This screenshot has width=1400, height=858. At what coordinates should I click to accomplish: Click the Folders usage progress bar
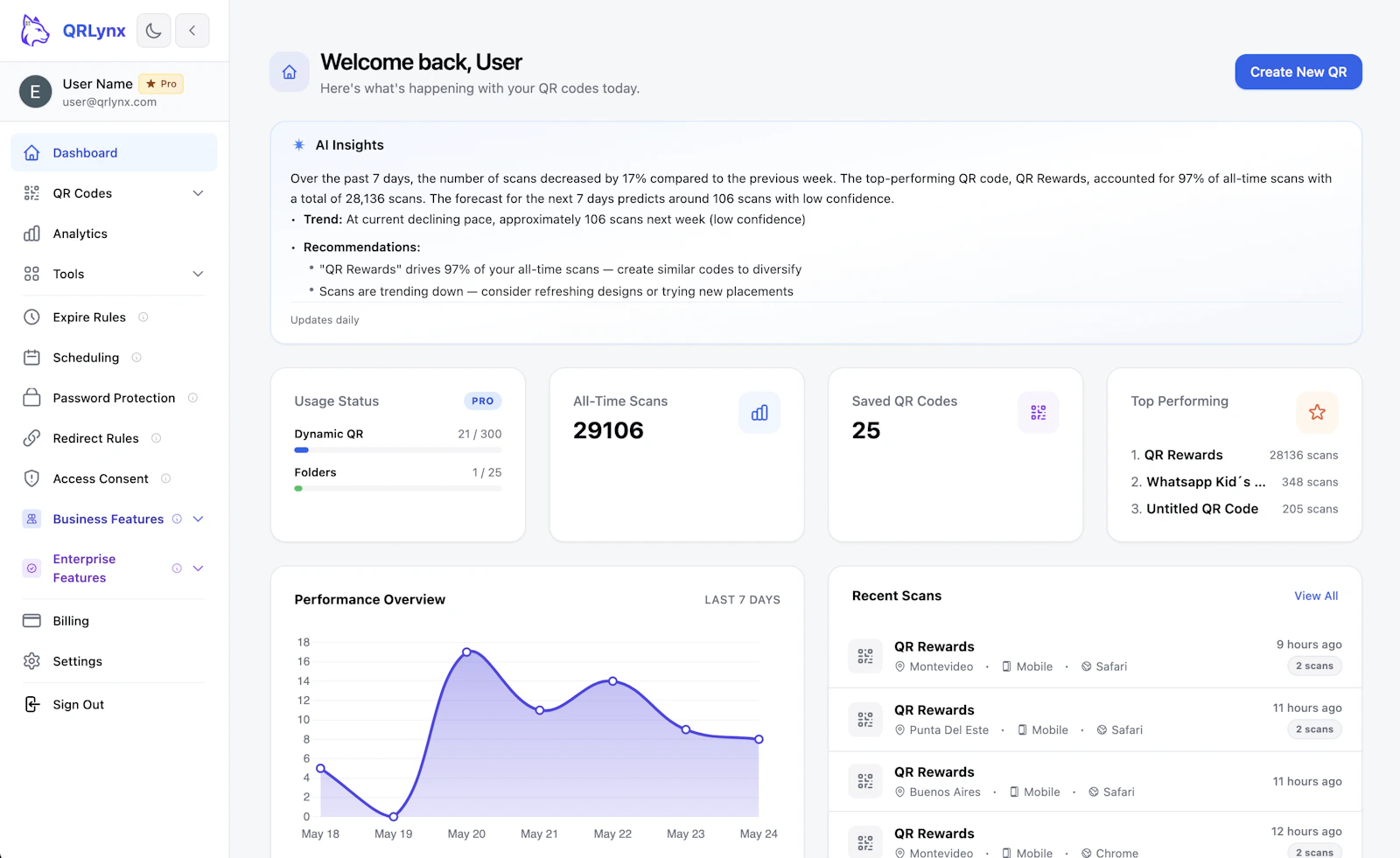pos(398,489)
